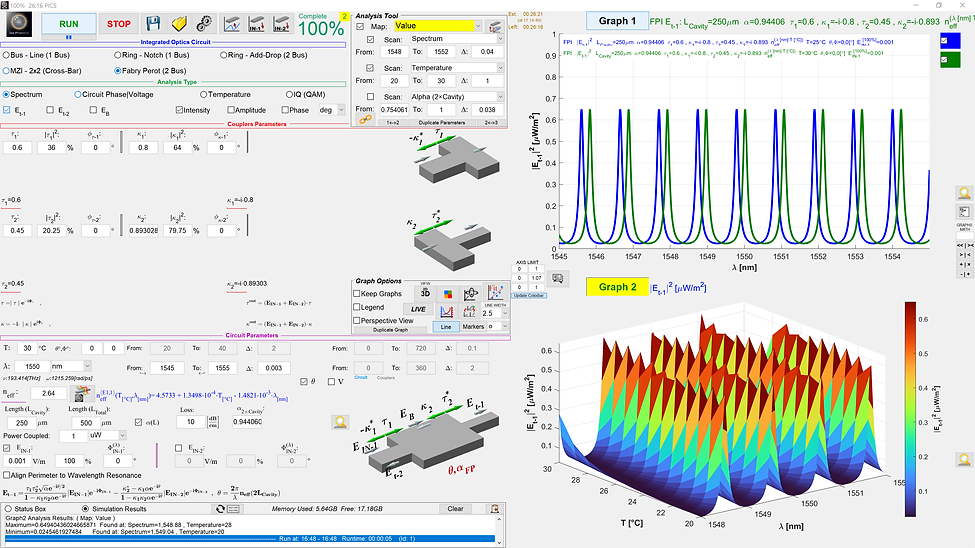
Task: Toggle the Phase checkbox
Action: 285,110
